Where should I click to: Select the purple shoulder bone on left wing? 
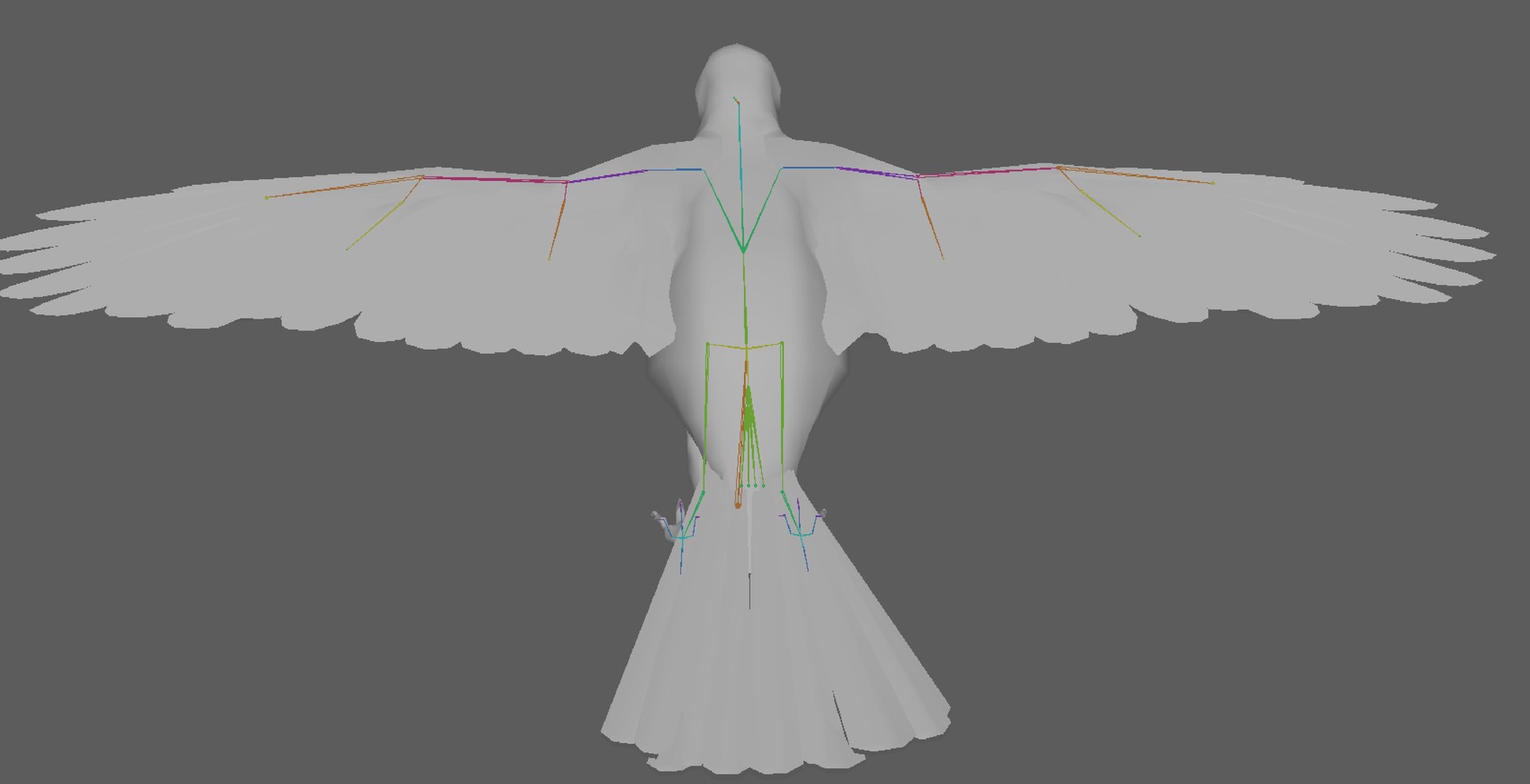606,175
